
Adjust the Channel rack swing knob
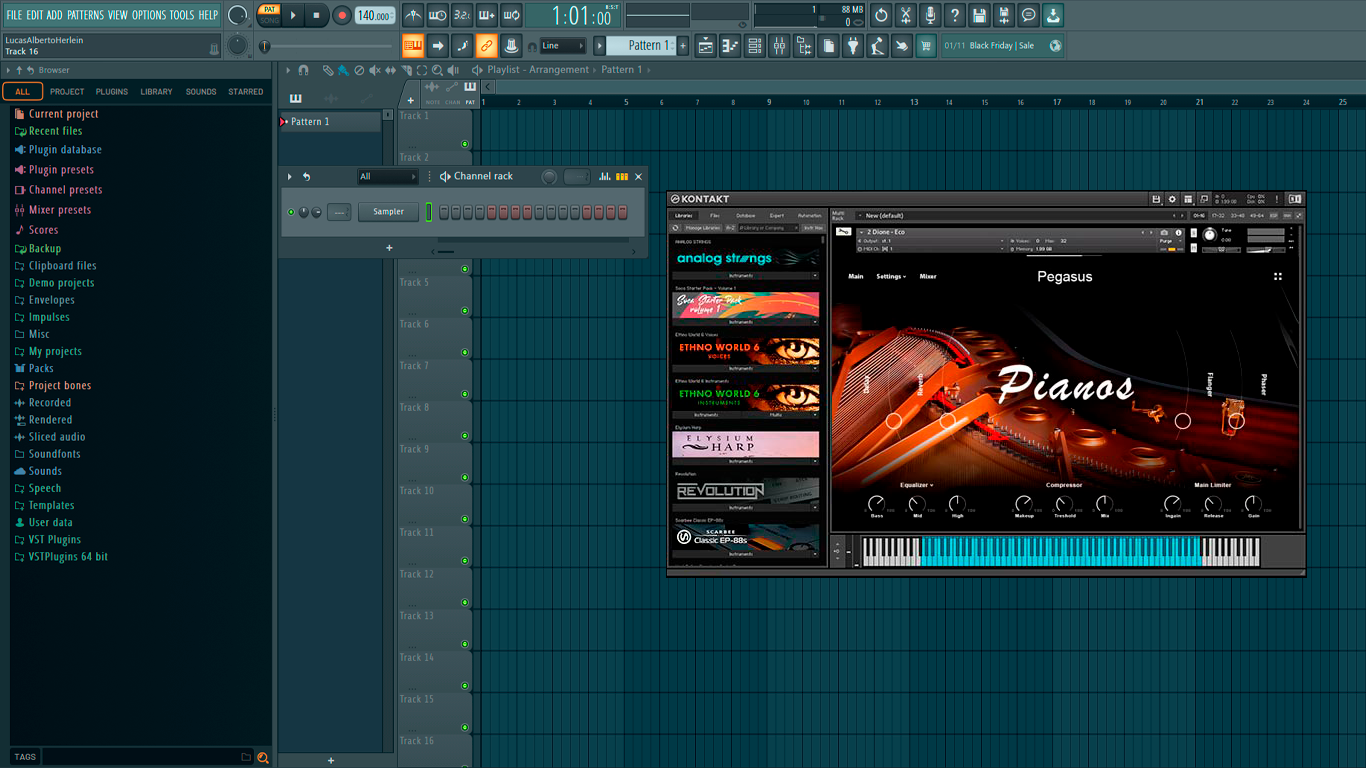pyautogui.click(x=549, y=177)
